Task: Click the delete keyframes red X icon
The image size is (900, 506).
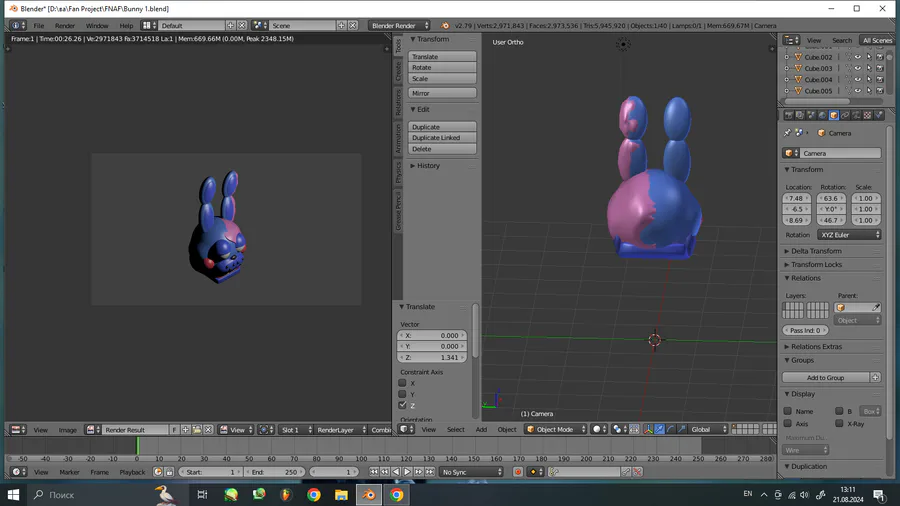Action: tap(637, 472)
